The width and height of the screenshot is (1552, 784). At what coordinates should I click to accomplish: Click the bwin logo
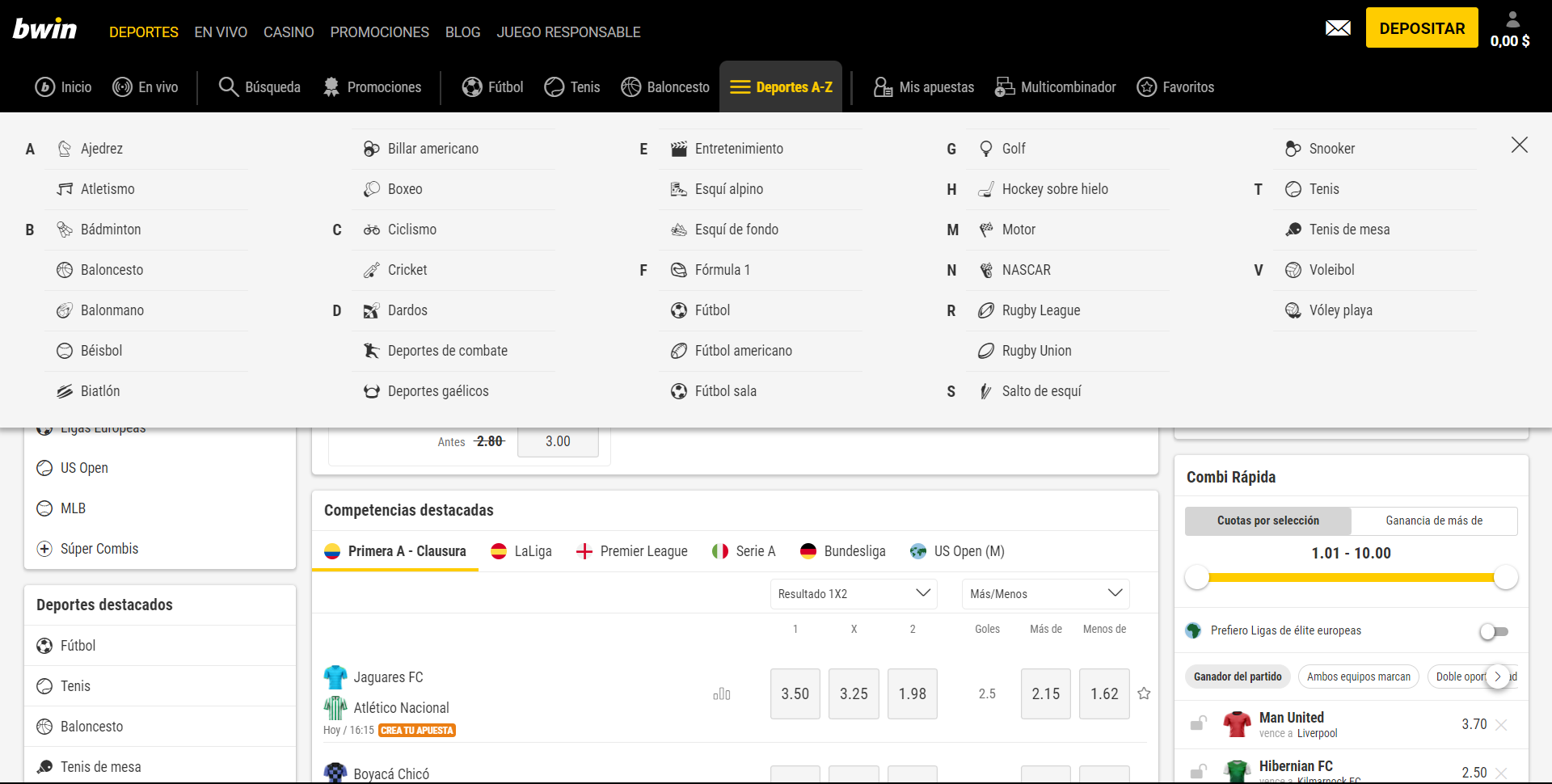pos(44,29)
